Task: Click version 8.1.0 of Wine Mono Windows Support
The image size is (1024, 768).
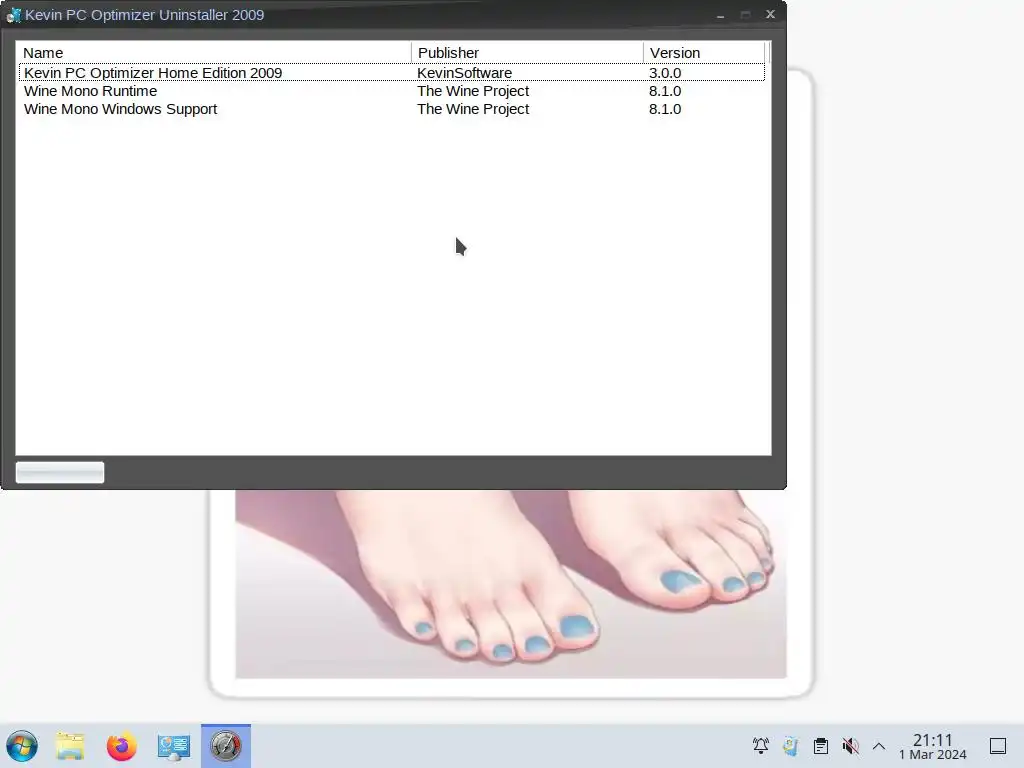Action: [x=665, y=109]
